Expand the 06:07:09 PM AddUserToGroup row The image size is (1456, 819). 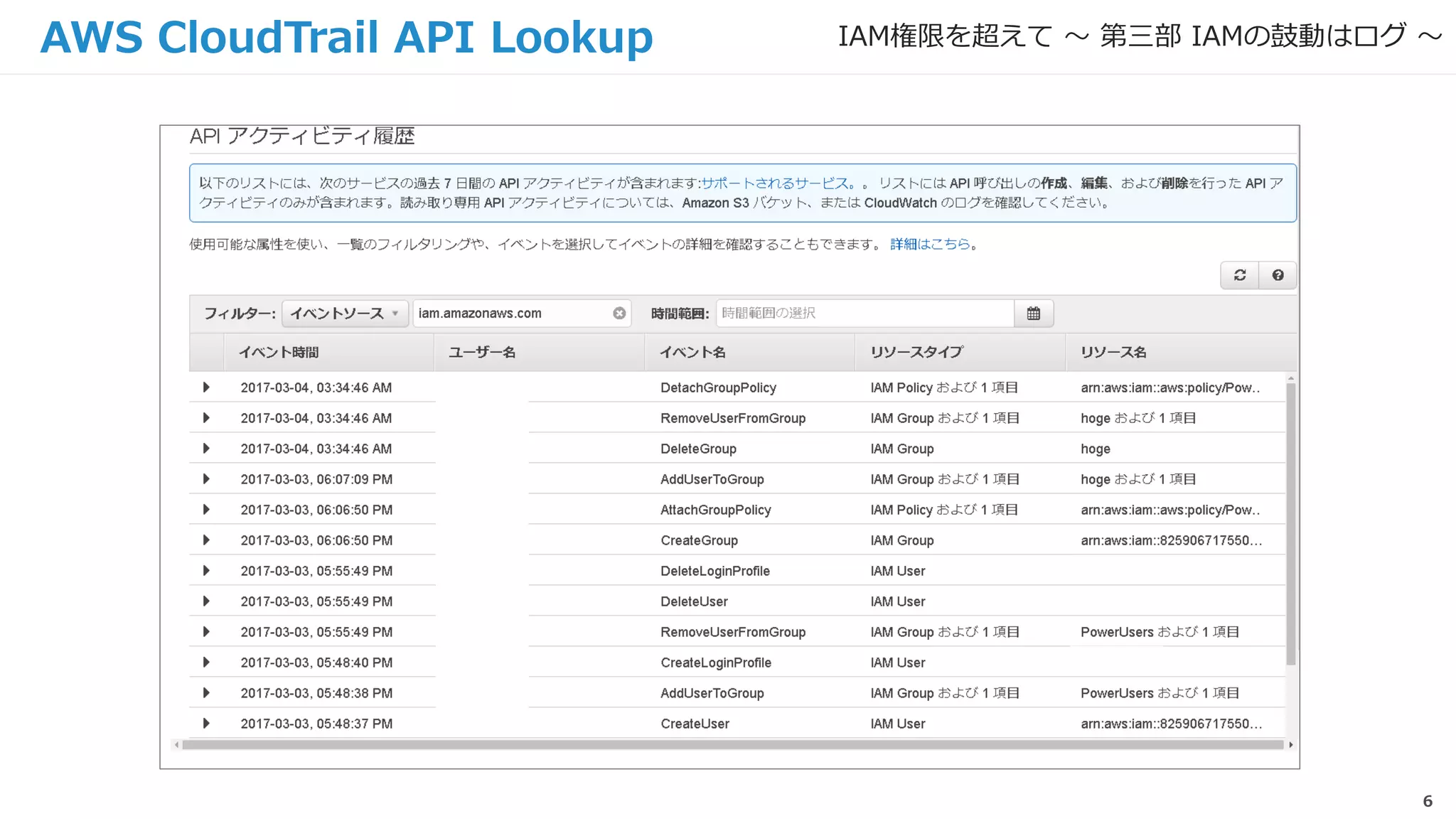206,479
